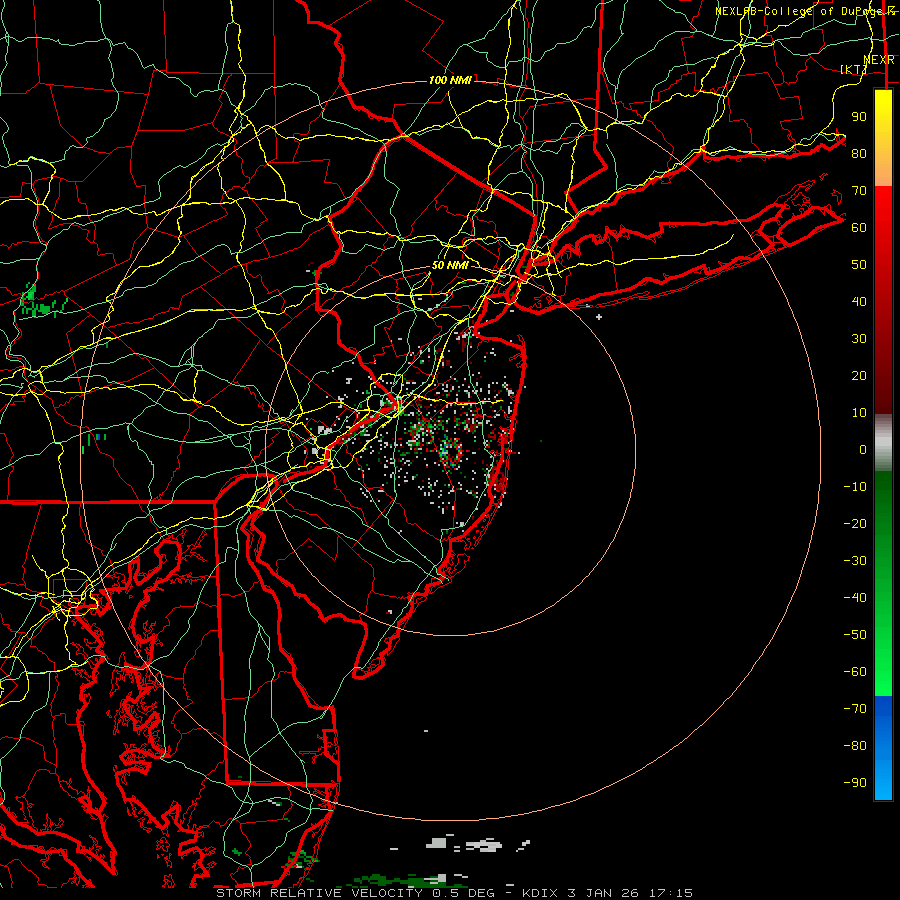Click the -70 value on the scale
The image size is (900, 900).
pyautogui.click(x=855, y=709)
